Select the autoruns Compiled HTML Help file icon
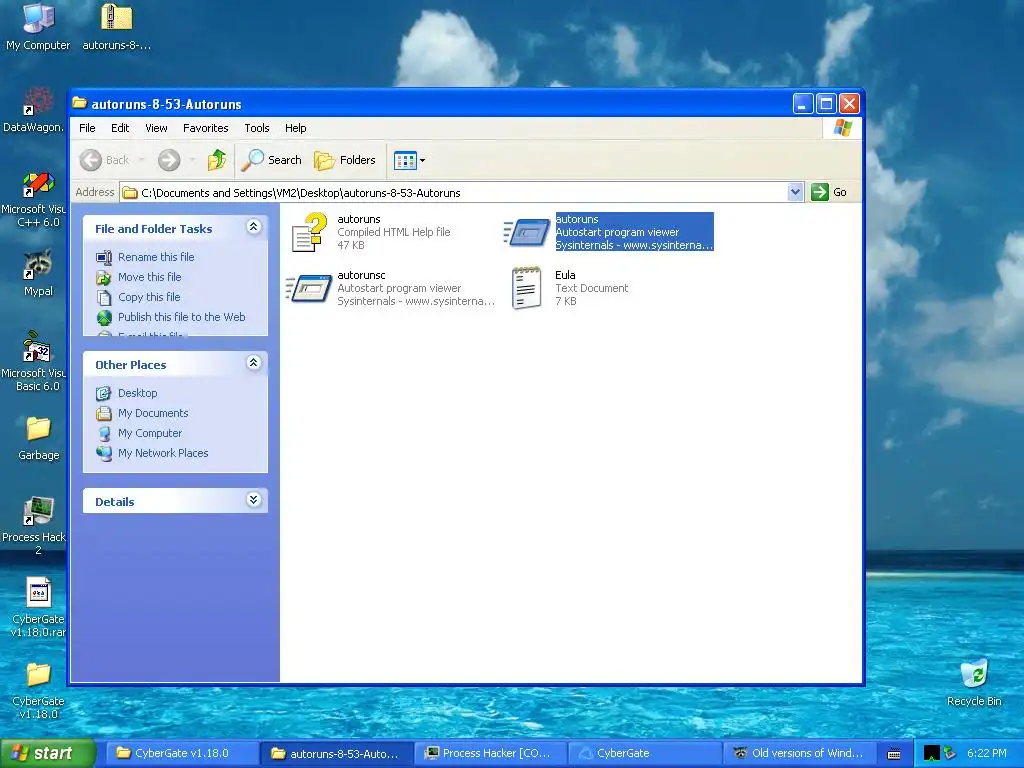1024x768 pixels. pos(310,232)
